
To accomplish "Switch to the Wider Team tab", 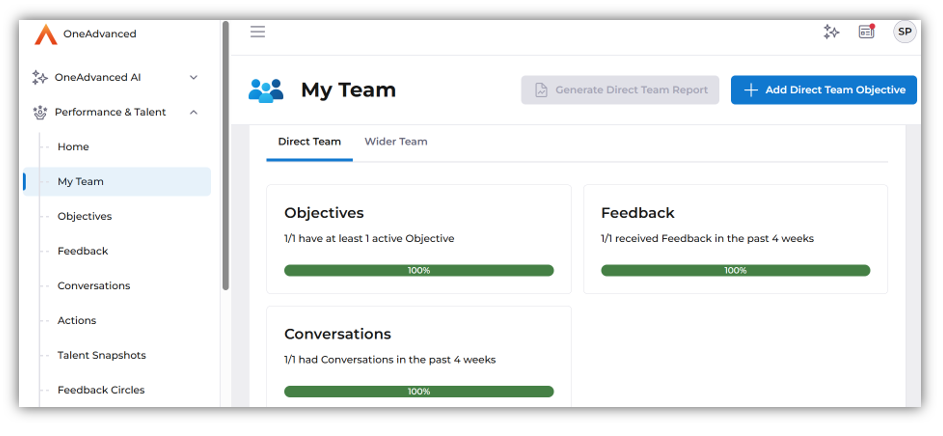I will pyautogui.click(x=396, y=142).
